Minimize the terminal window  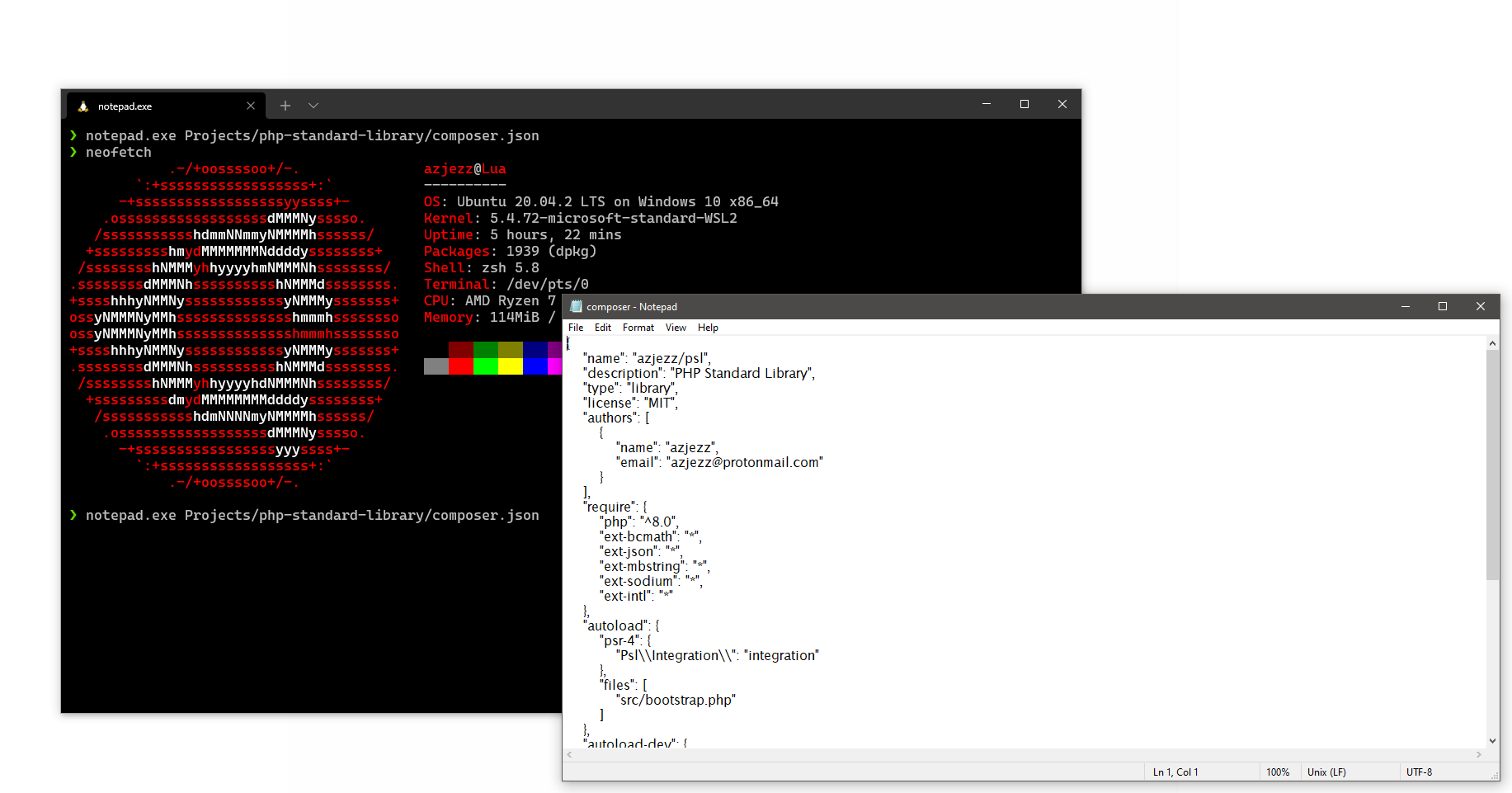[x=987, y=104]
